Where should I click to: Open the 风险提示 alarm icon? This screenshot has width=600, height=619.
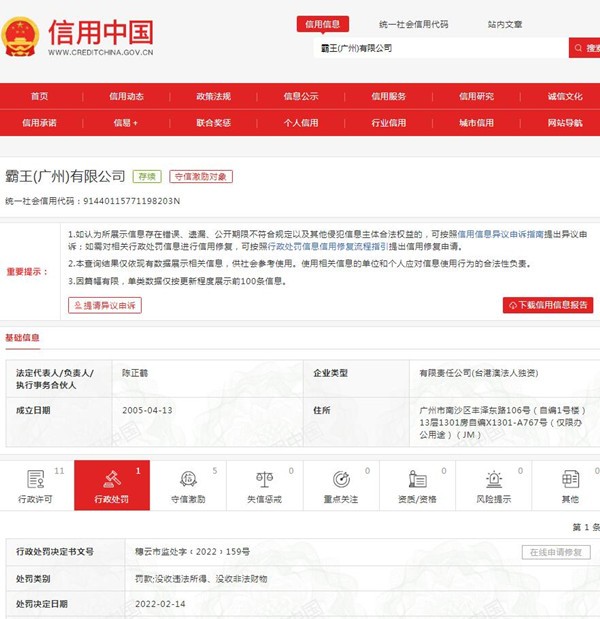(x=494, y=479)
